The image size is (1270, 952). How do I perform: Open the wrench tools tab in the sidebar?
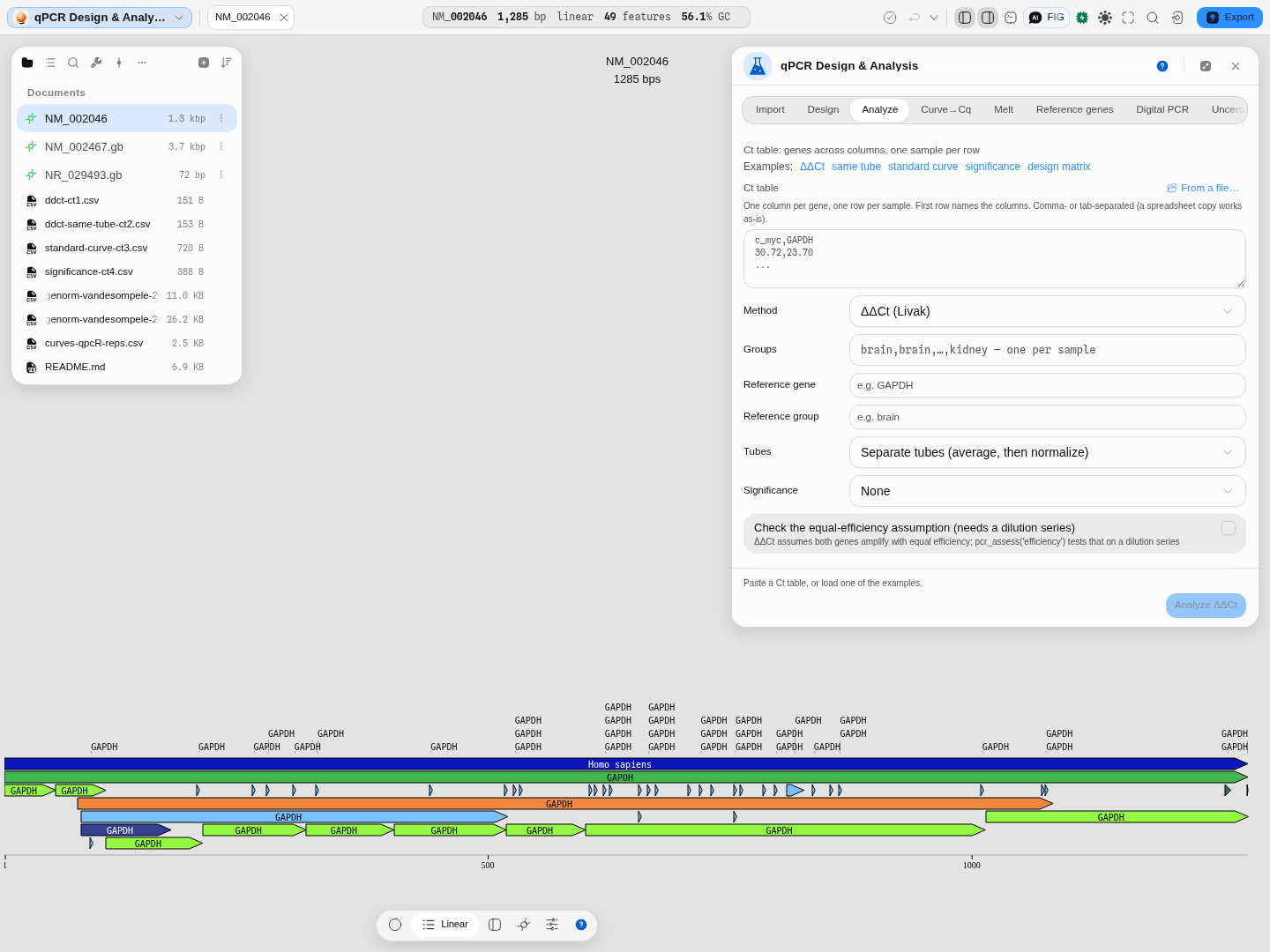tap(96, 63)
